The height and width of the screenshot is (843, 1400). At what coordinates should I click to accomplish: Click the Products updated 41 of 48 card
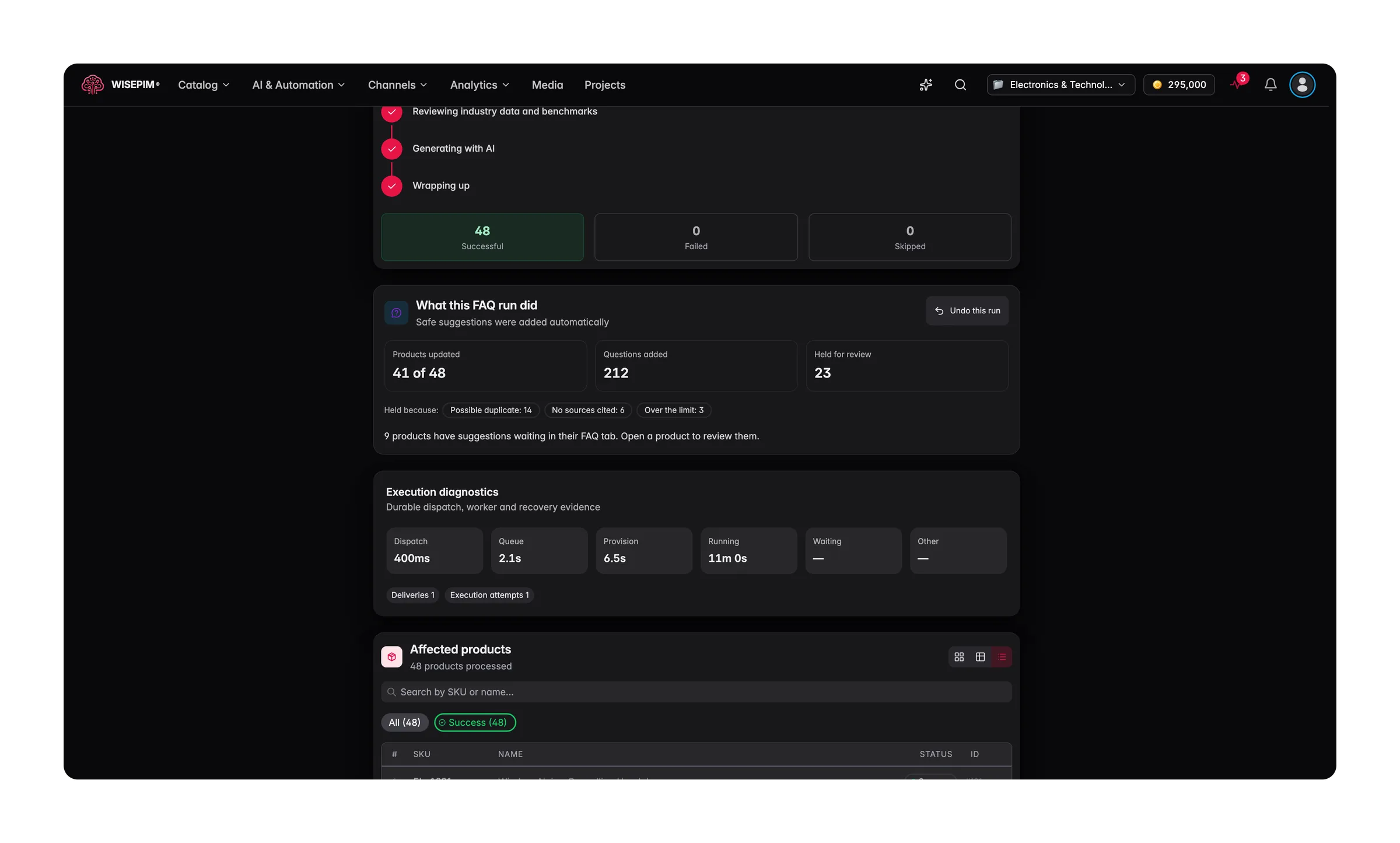pos(485,366)
